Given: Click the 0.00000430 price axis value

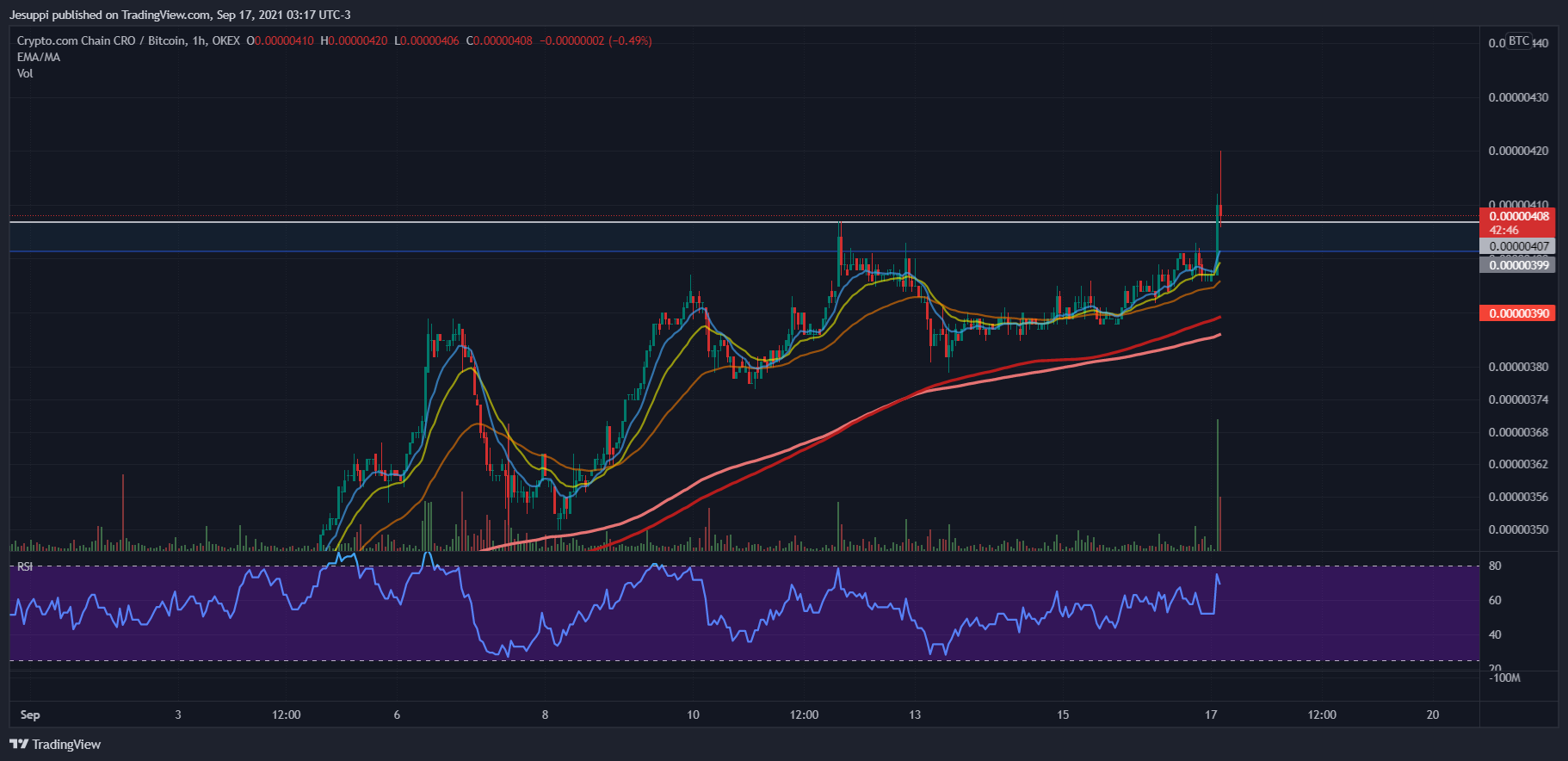Looking at the screenshot, I should [1518, 97].
